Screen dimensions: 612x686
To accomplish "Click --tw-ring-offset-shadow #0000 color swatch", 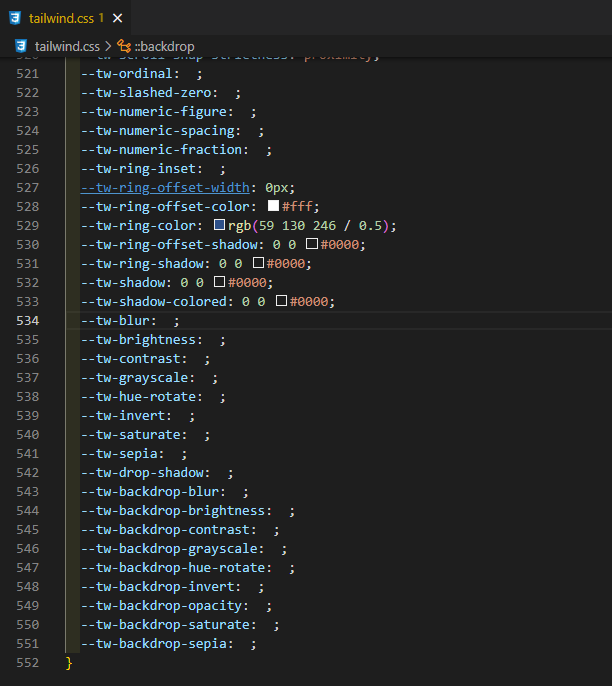I will pyautogui.click(x=312, y=244).
